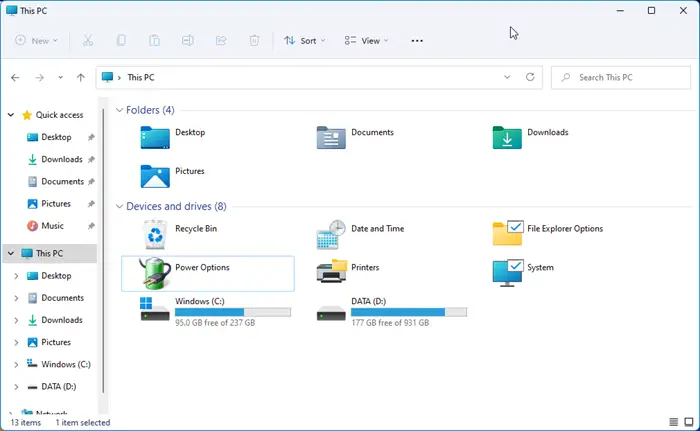Viewport: 700px width, 431px height.
Task: Collapse the Quick access tree node
Action: click(11, 115)
